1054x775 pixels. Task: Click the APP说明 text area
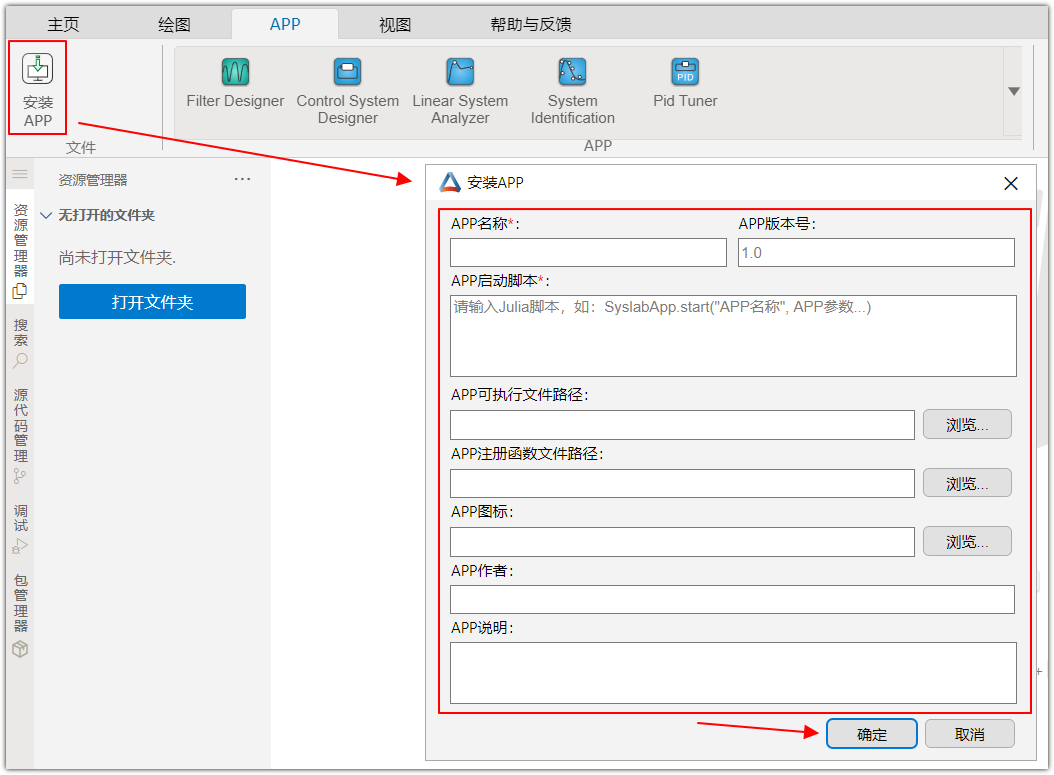[x=733, y=673]
